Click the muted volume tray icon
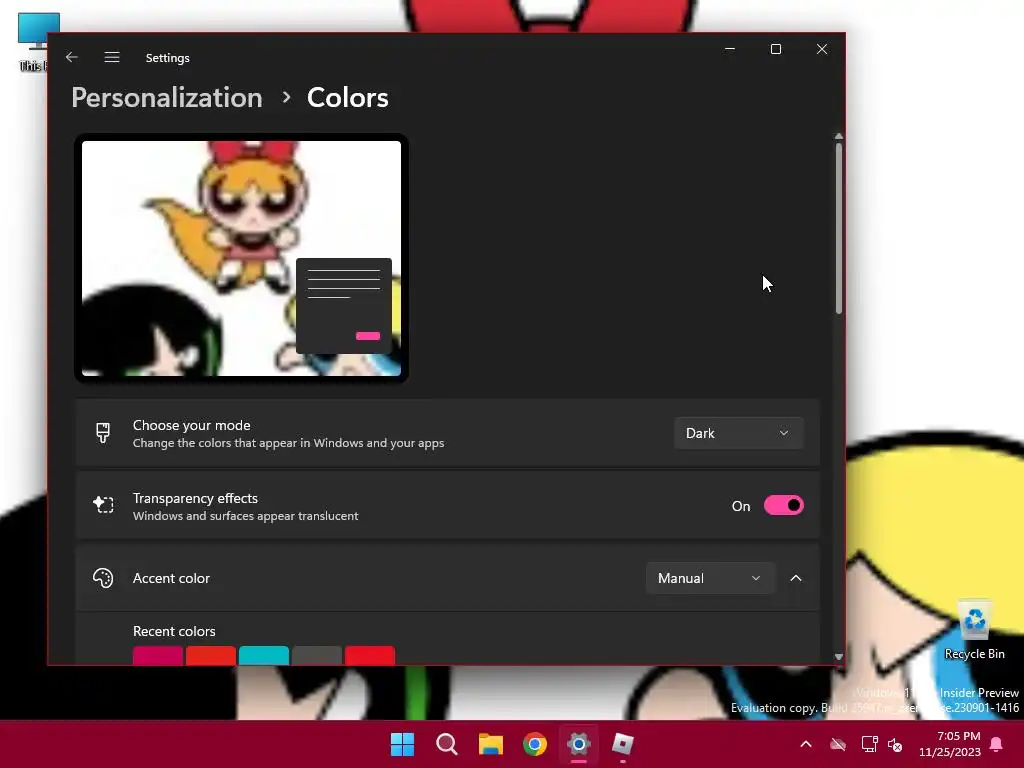Screen dimensions: 1024x768 tap(895, 744)
